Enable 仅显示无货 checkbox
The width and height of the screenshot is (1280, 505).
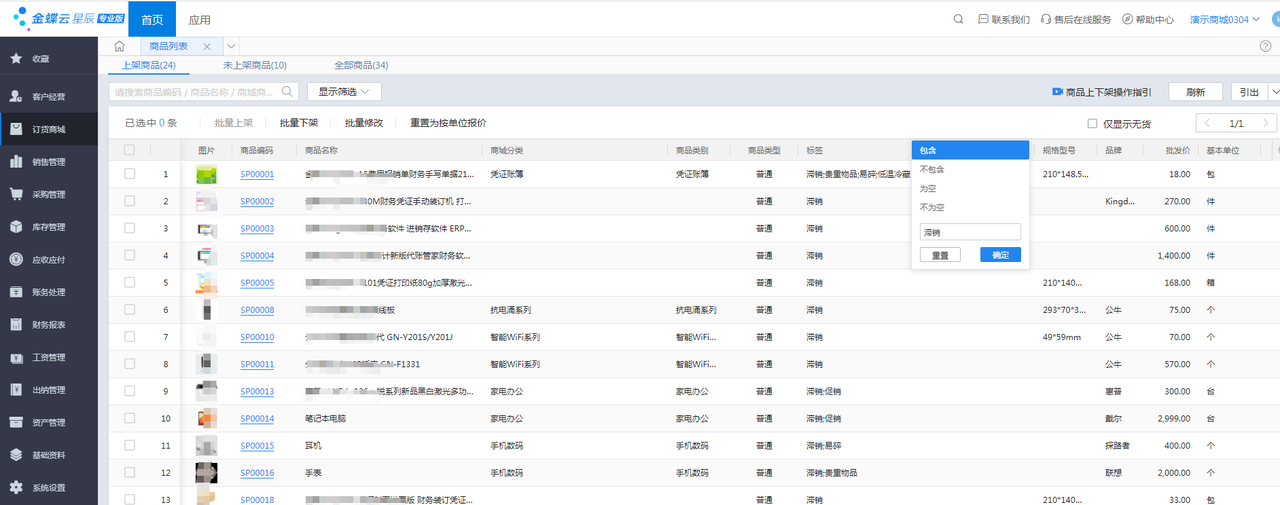click(1092, 123)
